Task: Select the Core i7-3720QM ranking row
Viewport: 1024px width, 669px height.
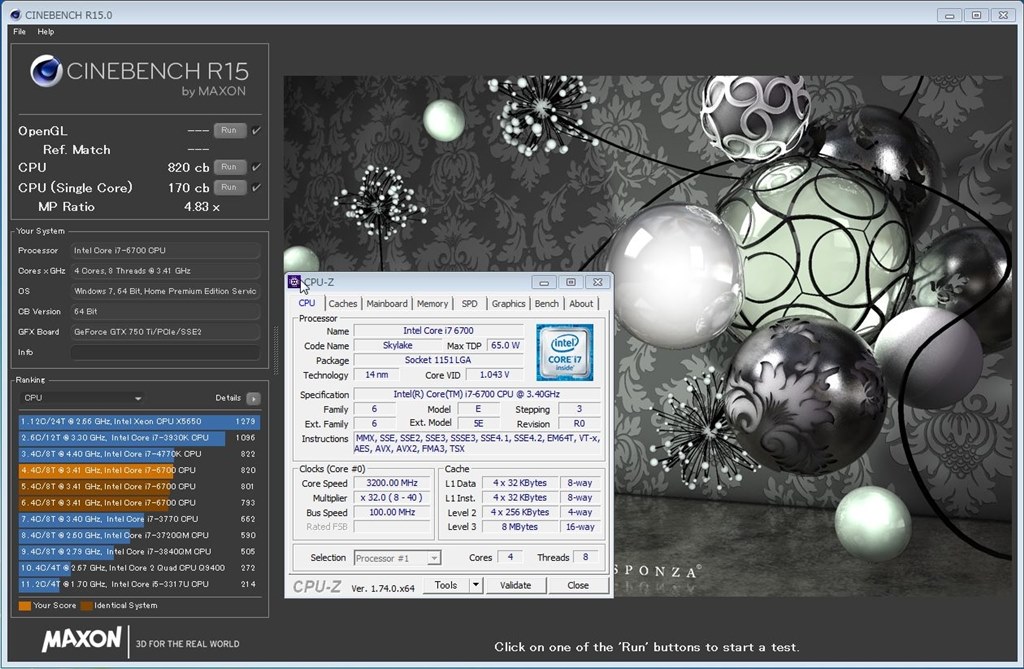Action: pyautogui.click(x=139, y=536)
